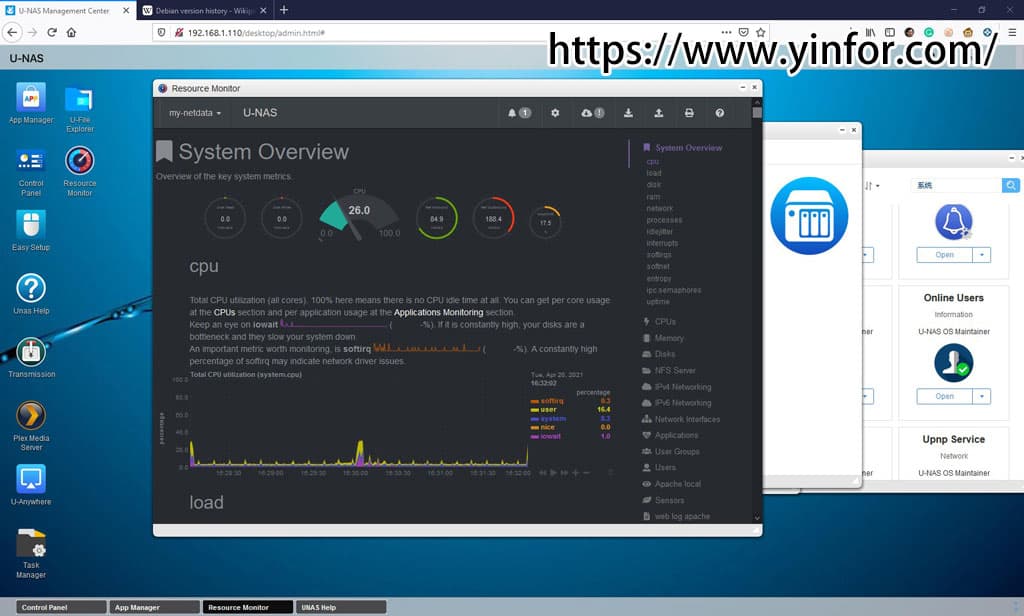
Task: Open the my-netdata dropdown
Action: click(195, 113)
